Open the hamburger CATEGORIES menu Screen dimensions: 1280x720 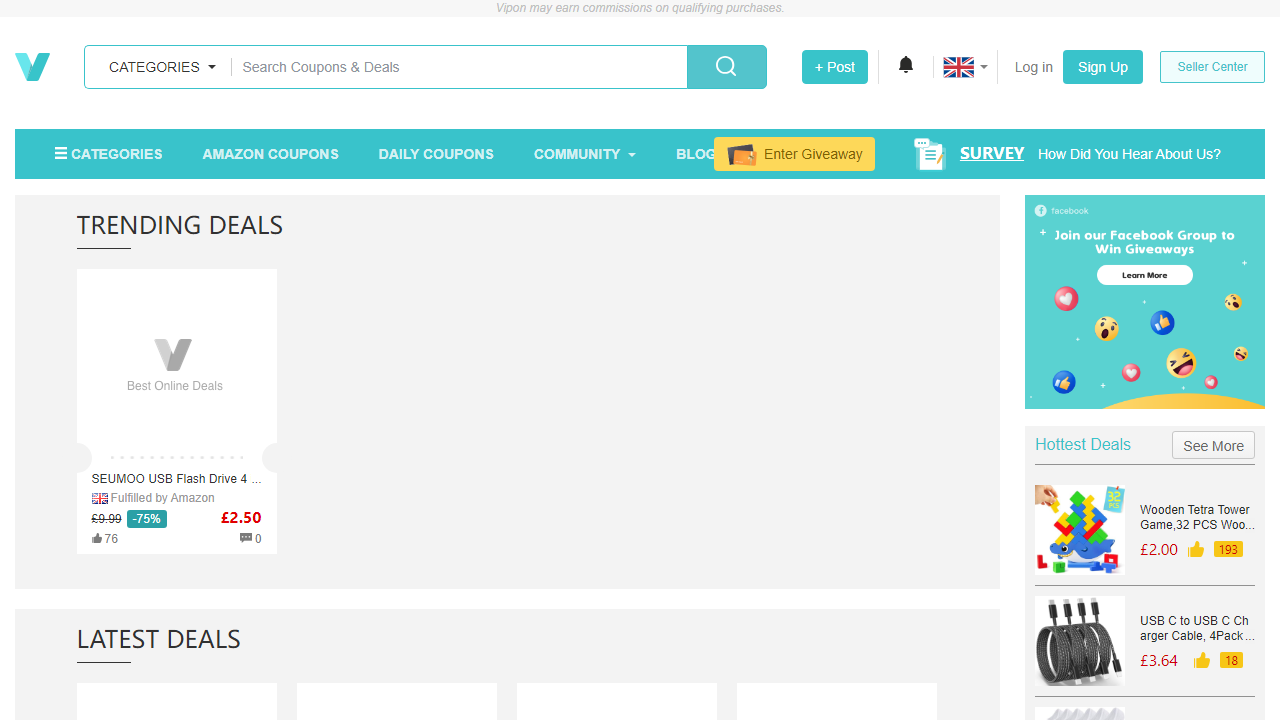click(x=108, y=154)
